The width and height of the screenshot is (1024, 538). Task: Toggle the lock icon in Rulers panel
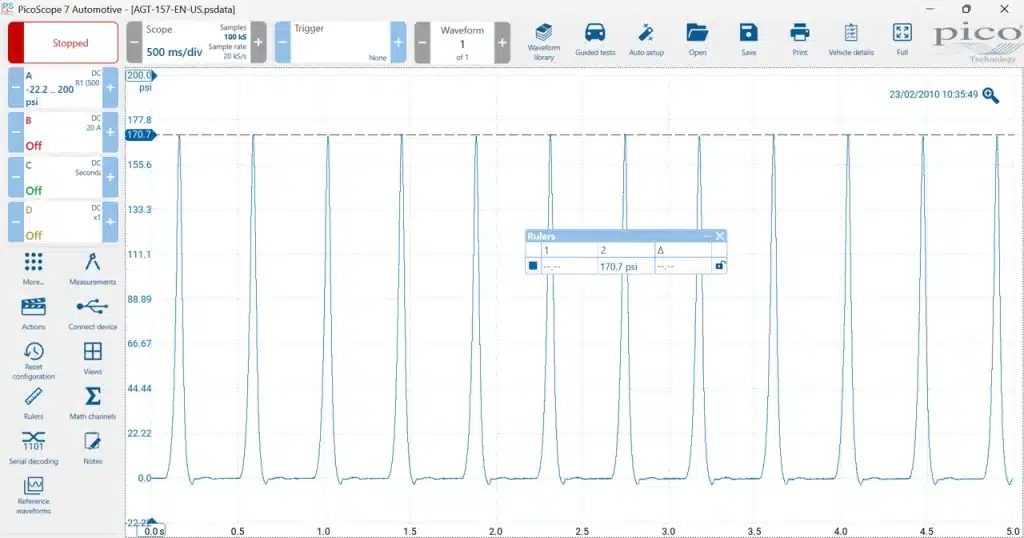719,266
